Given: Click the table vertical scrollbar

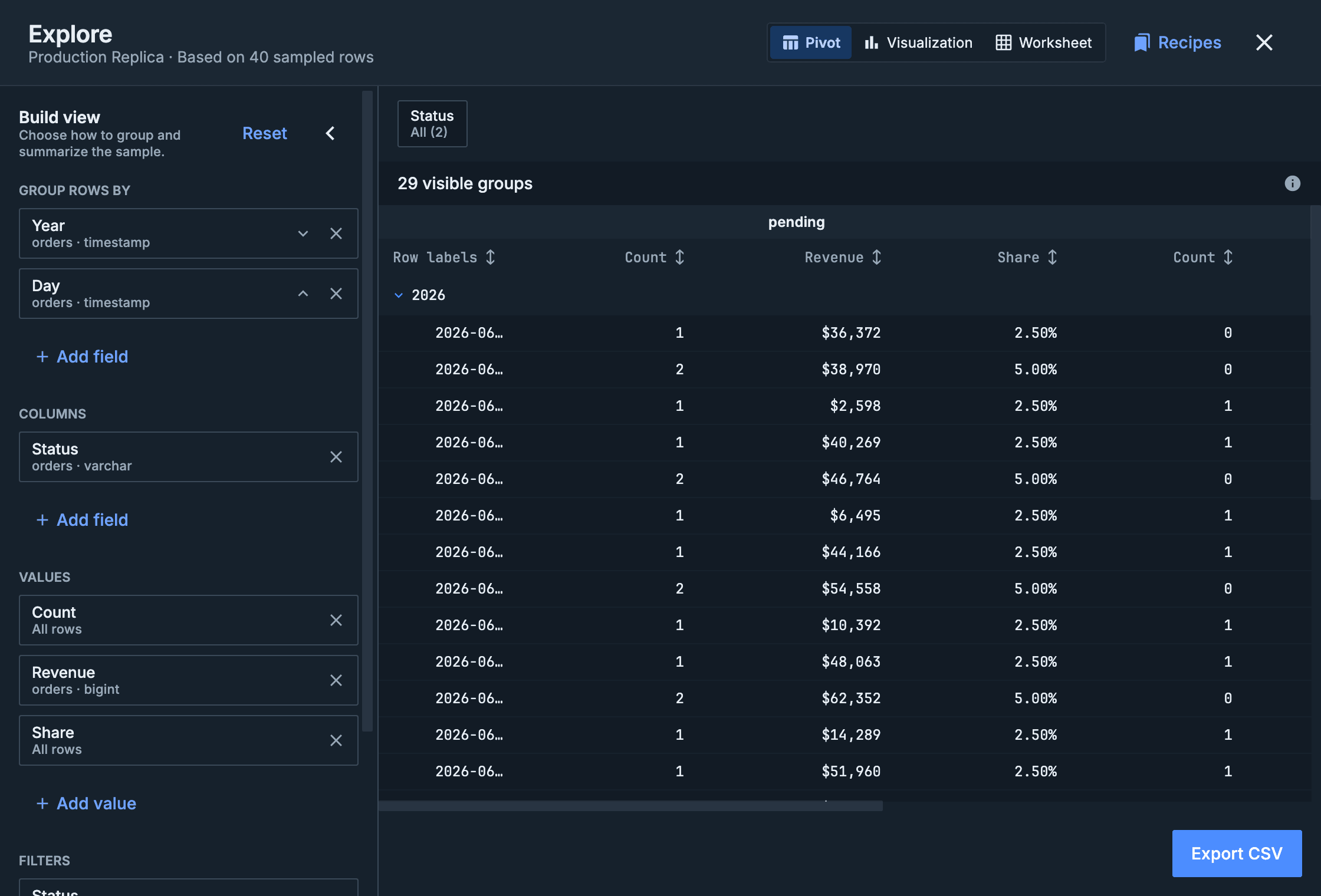Looking at the screenshot, I should pos(1315,353).
